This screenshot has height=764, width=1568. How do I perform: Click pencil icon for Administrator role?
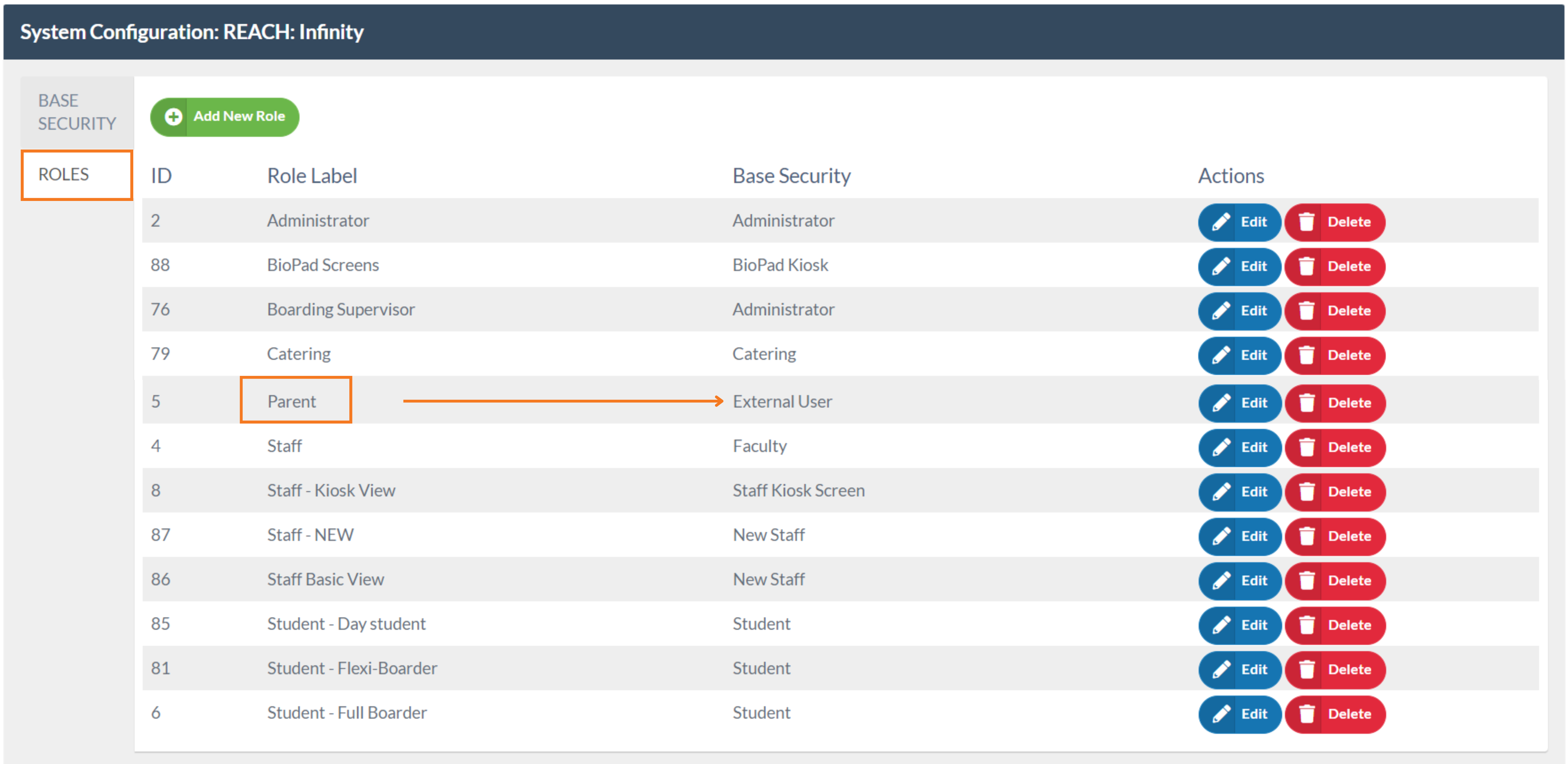point(1221,222)
